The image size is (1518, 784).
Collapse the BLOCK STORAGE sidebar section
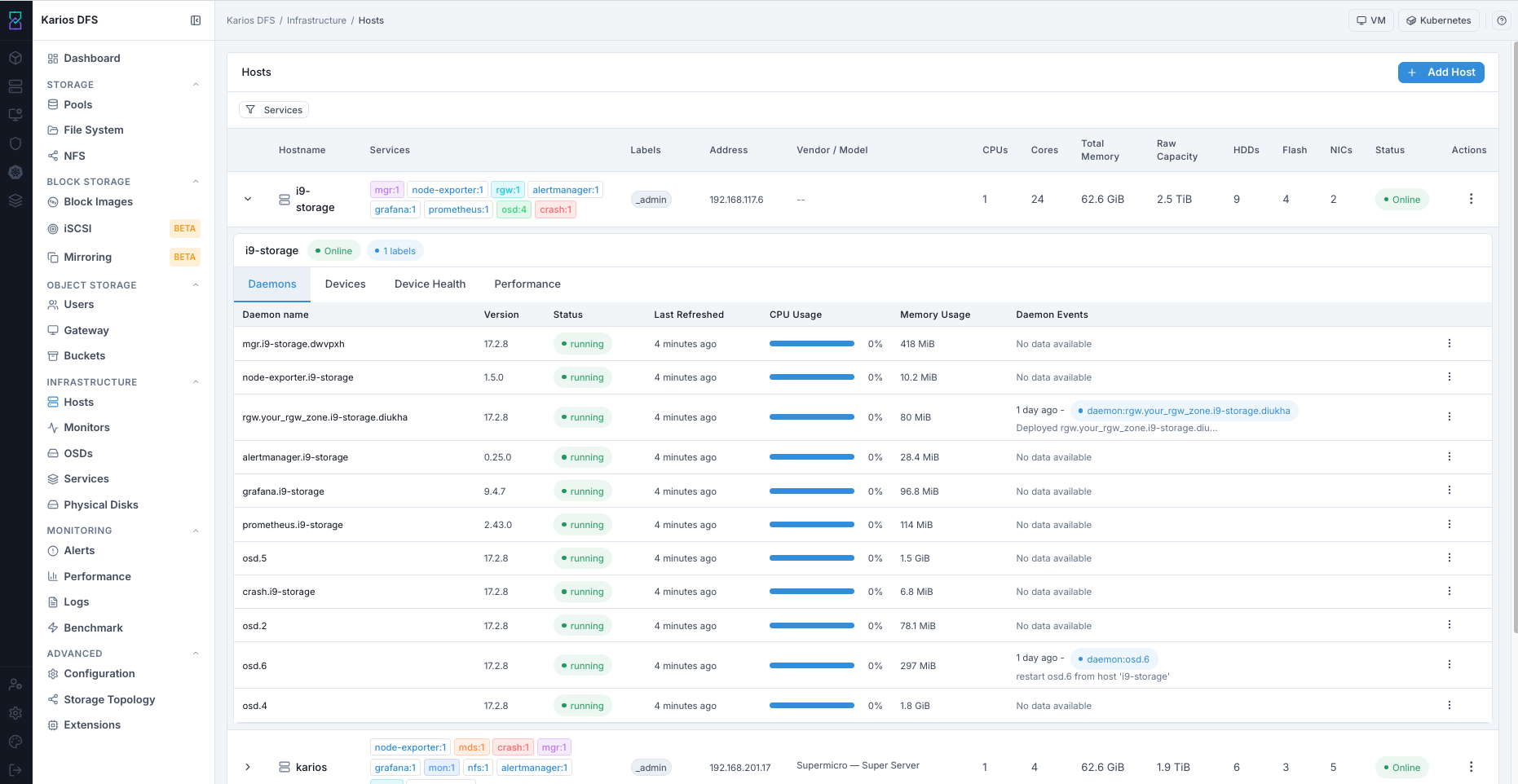coord(196,182)
